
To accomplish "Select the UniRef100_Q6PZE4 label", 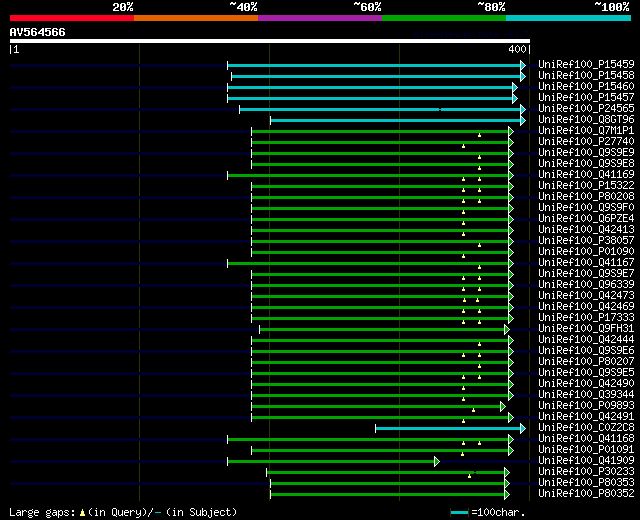I will point(586,218).
